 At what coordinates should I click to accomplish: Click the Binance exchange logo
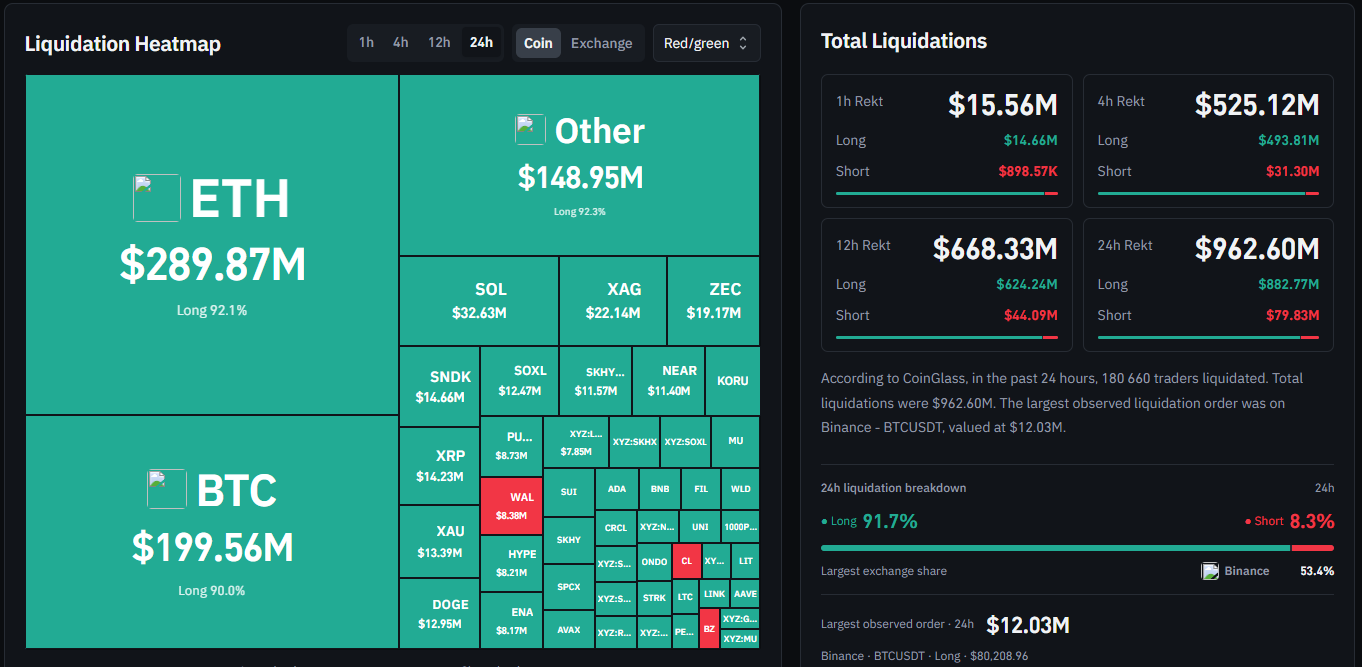1210,571
